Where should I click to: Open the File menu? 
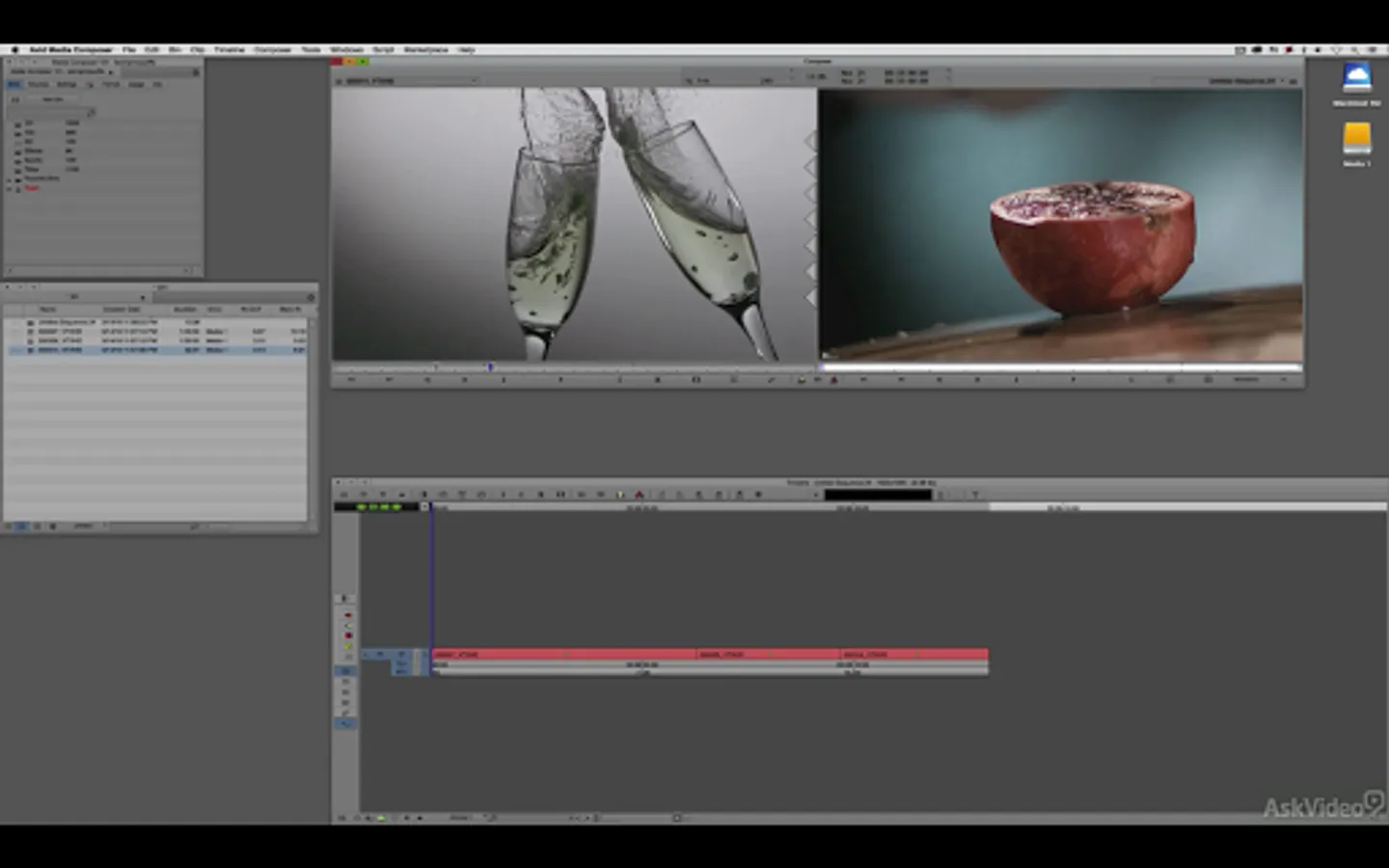tap(128, 49)
